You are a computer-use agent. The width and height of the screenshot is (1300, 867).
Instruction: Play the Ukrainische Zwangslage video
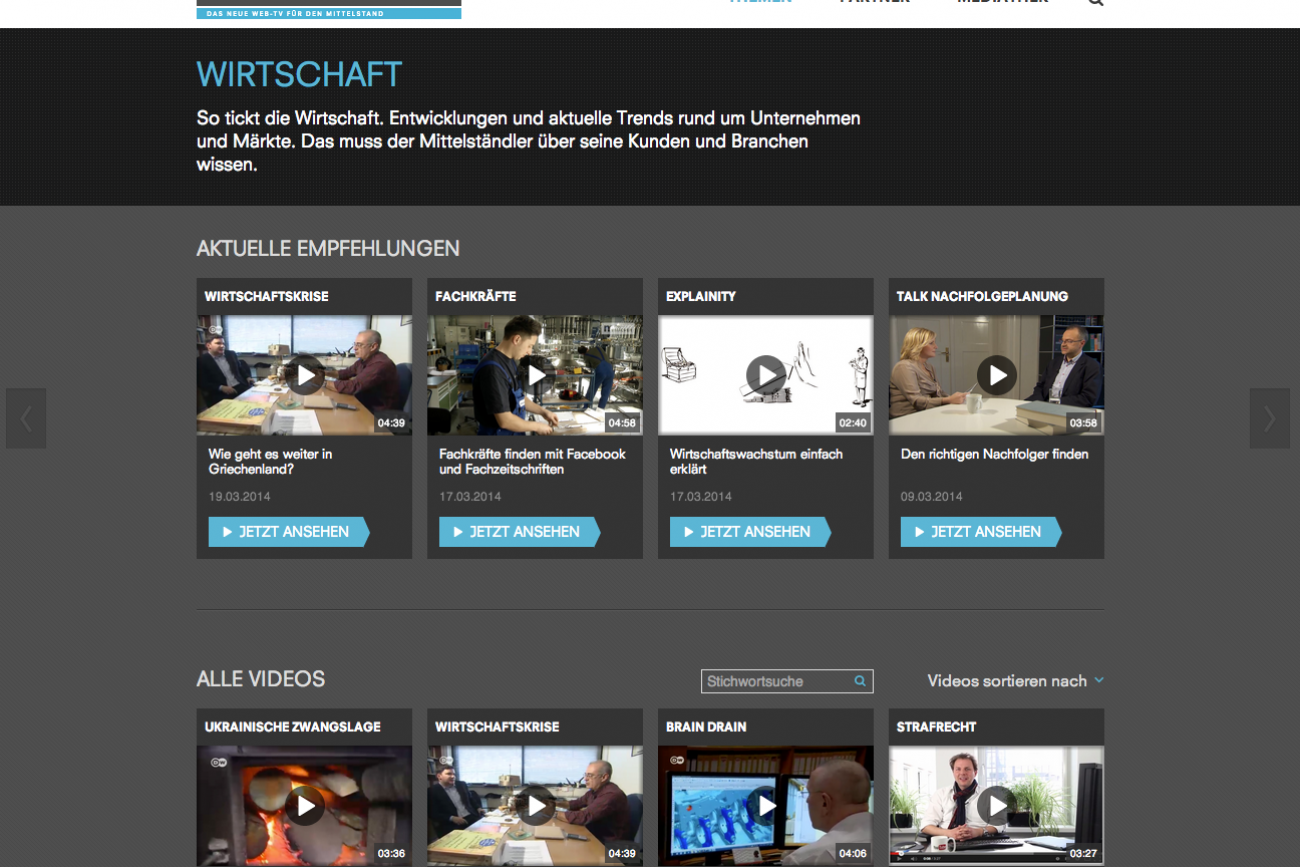click(x=304, y=806)
